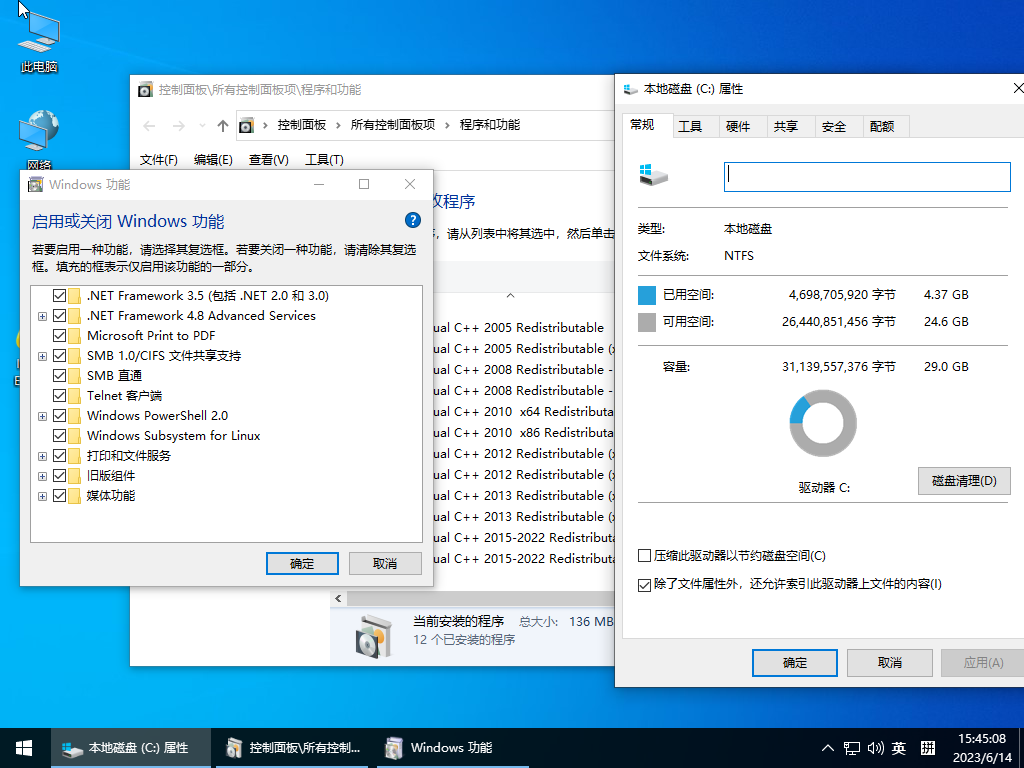Click the 所有控制面板项 breadcrumb
This screenshot has height=768, width=1024.
pyautogui.click(x=392, y=125)
